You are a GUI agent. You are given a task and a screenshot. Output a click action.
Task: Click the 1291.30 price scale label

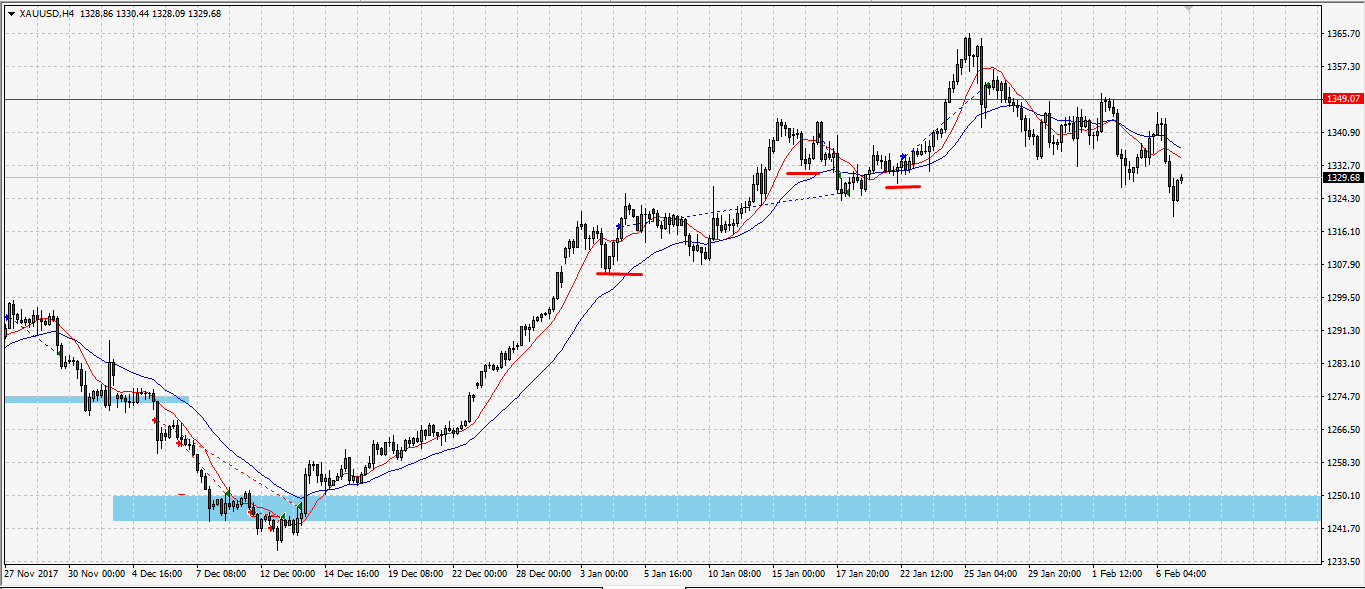pyautogui.click(x=1343, y=330)
